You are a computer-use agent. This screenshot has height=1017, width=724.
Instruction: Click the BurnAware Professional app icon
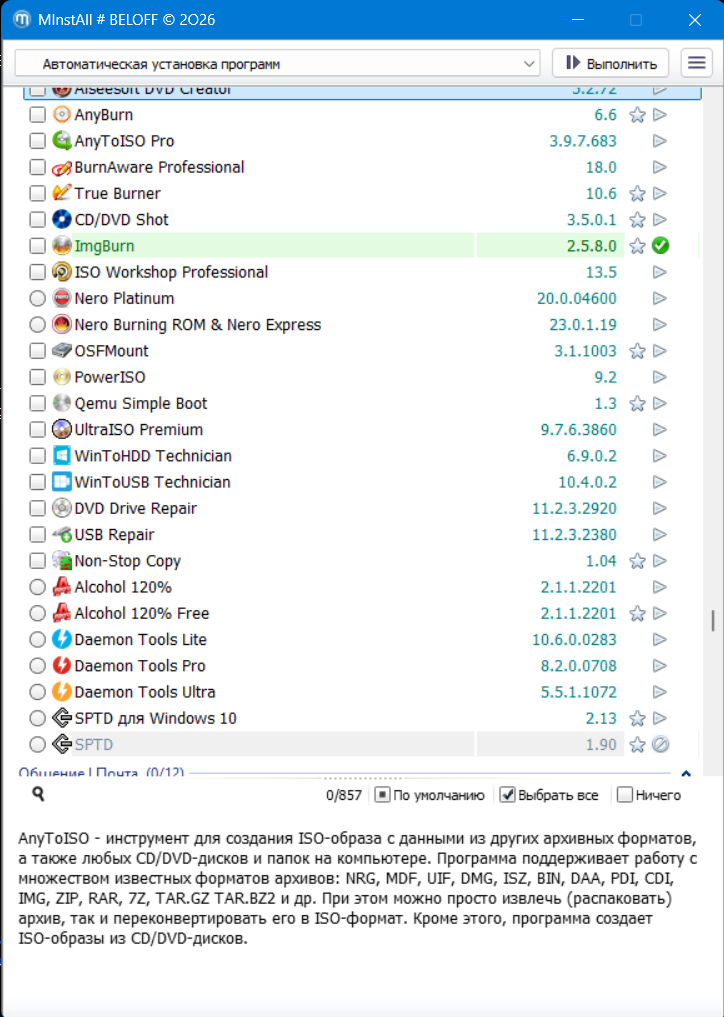61,167
